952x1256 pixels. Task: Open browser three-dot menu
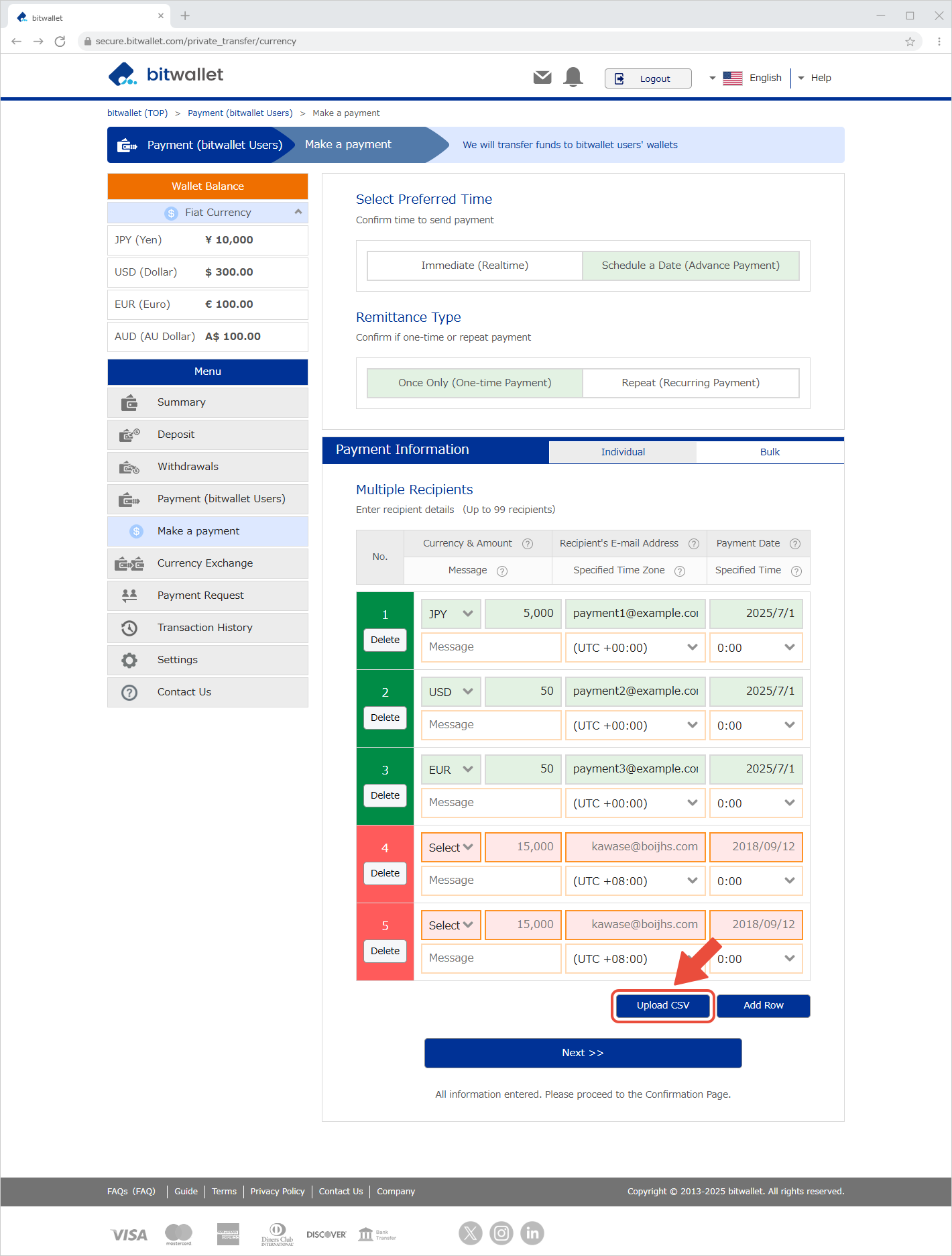tap(939, 42)
